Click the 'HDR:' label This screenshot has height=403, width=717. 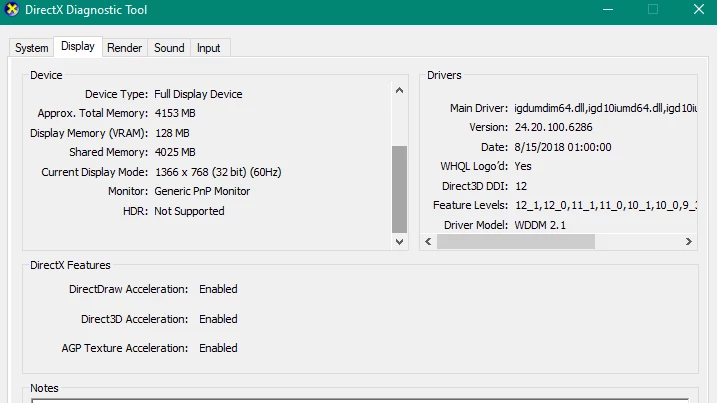135,211
